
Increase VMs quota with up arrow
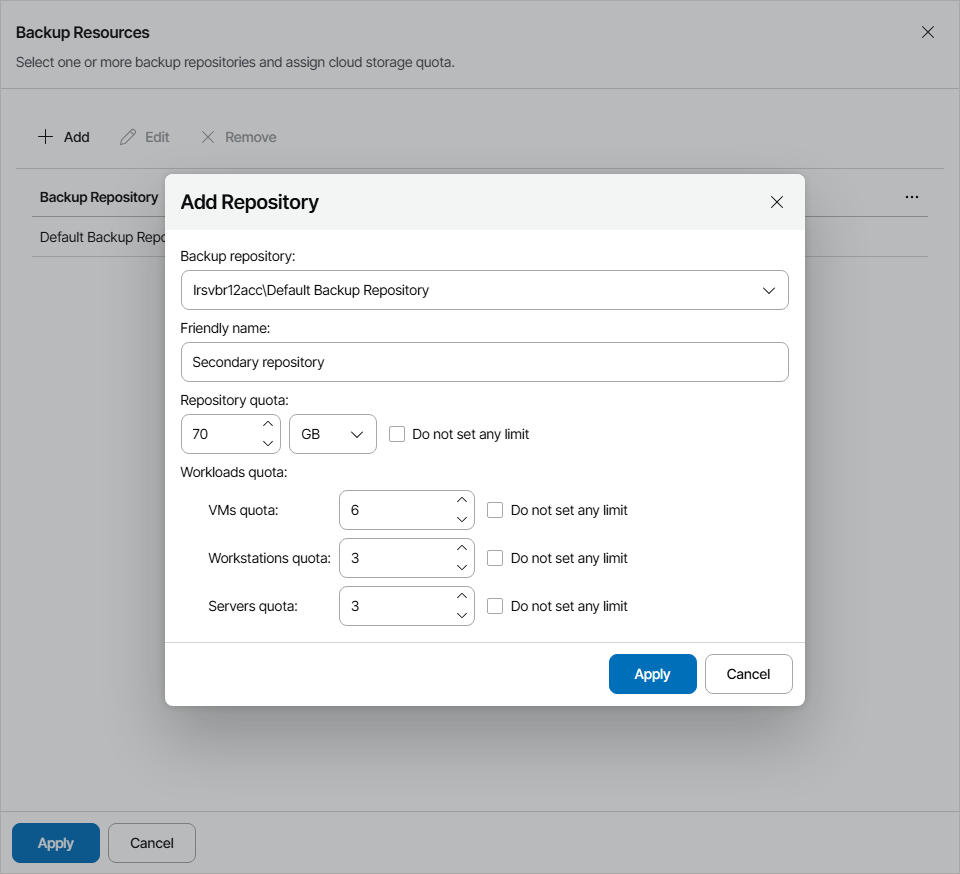coord(462,501)
